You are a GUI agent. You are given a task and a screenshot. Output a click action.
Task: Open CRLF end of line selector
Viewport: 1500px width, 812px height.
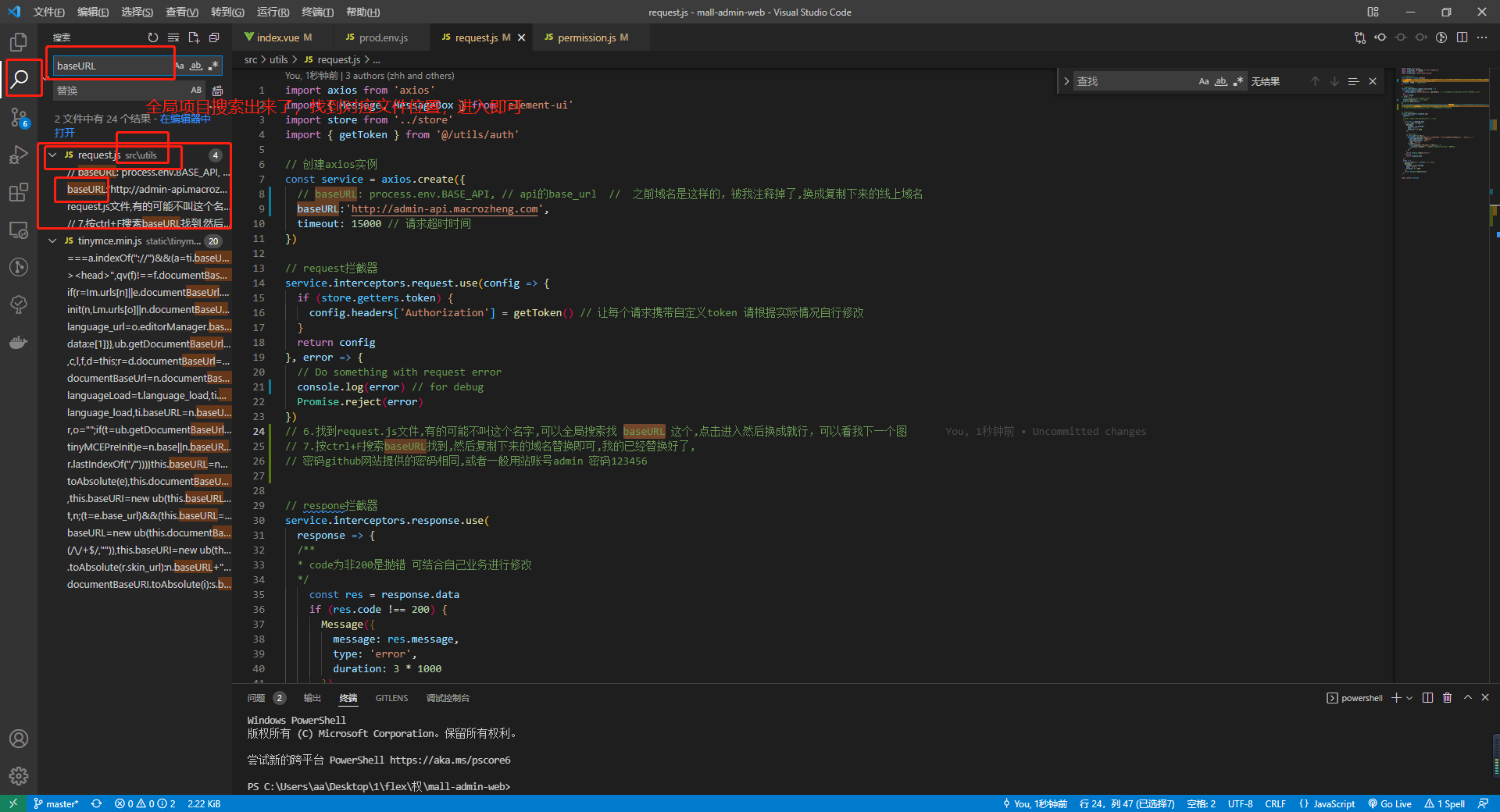[1275, 803]
